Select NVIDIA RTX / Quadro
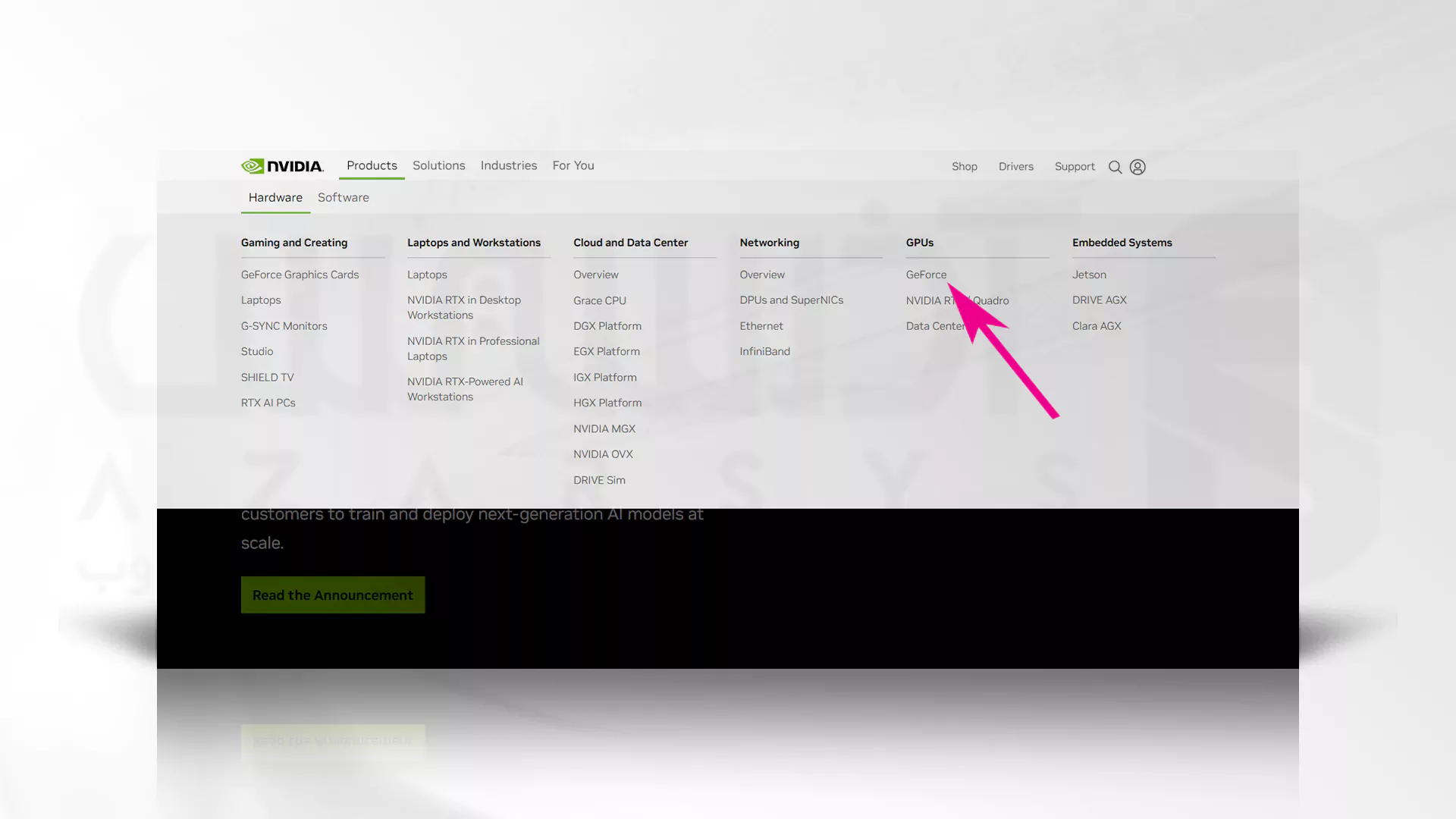Image resolution: width=1456 pixels, height=819 pixels. click(958, 300)
